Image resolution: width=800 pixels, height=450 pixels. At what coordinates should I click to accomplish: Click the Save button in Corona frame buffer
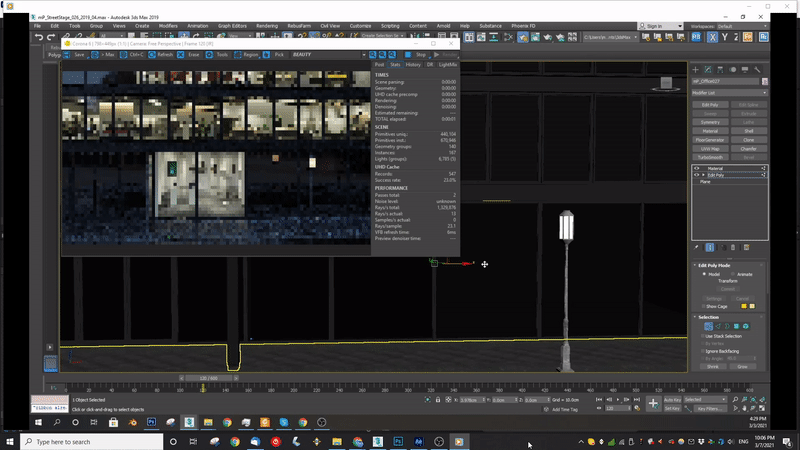(76, 55)
